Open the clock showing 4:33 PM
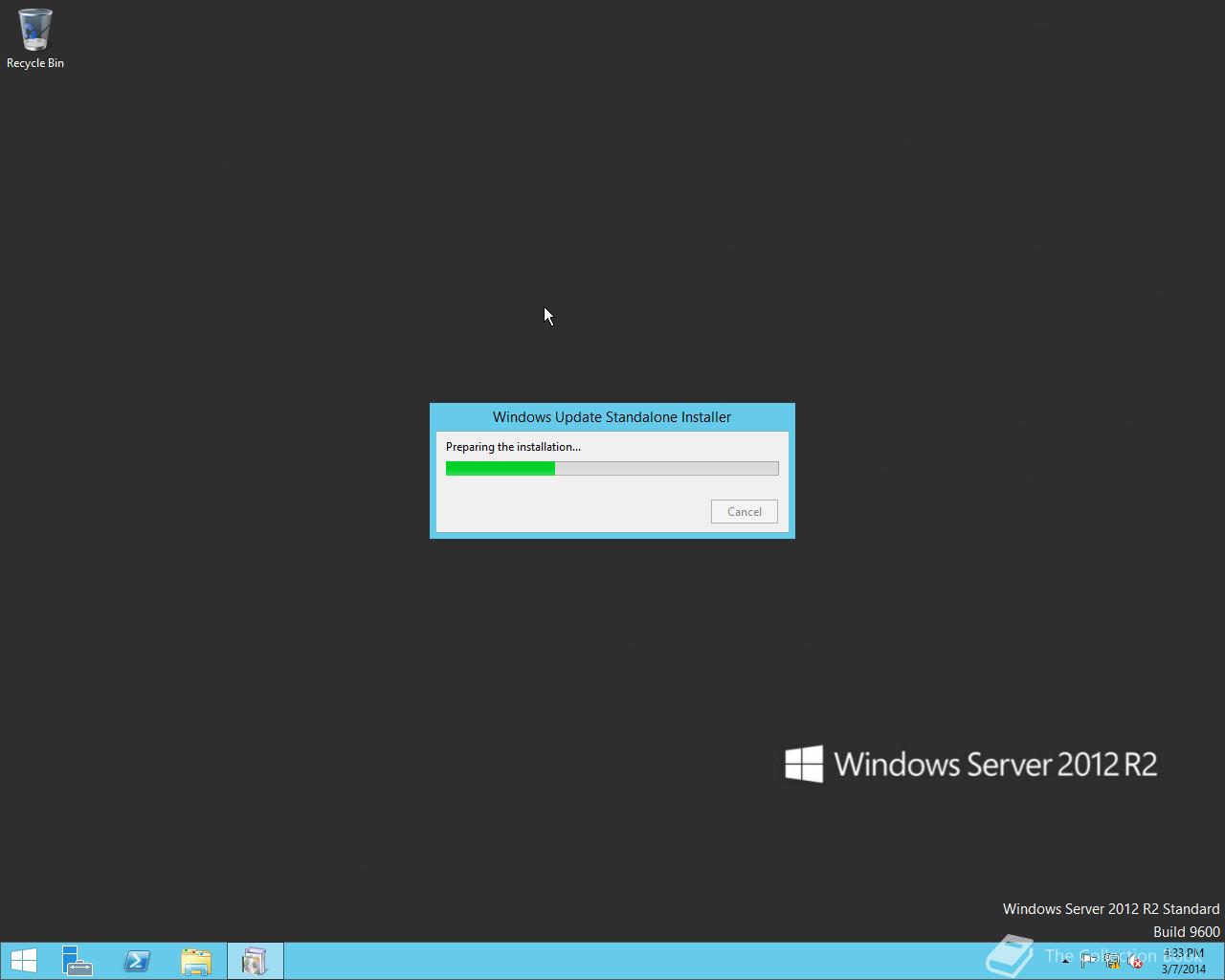This screenshot has height=980, width=1225. [1184, 961]
